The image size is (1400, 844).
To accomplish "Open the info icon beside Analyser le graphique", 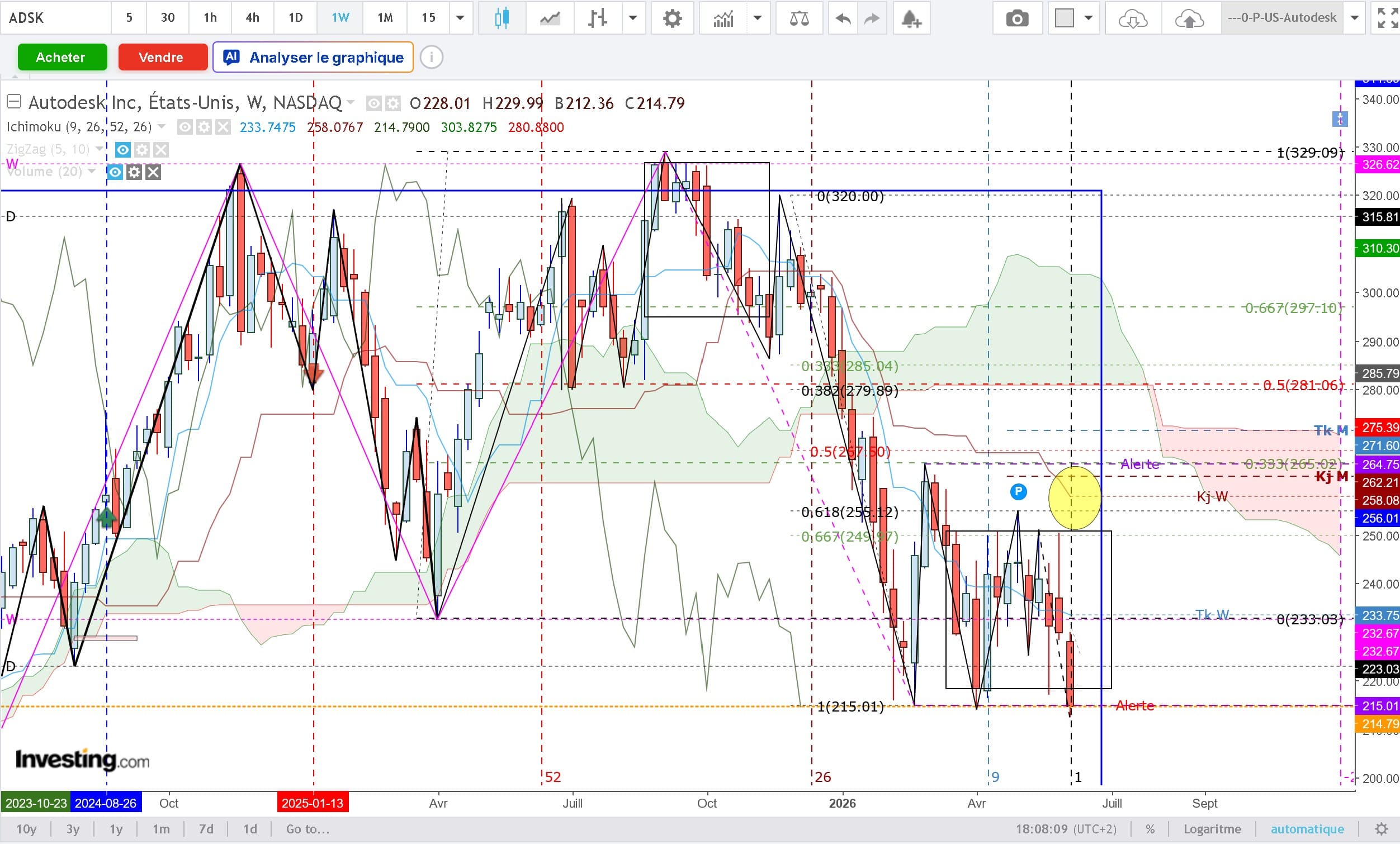I will tap(431, 58).
